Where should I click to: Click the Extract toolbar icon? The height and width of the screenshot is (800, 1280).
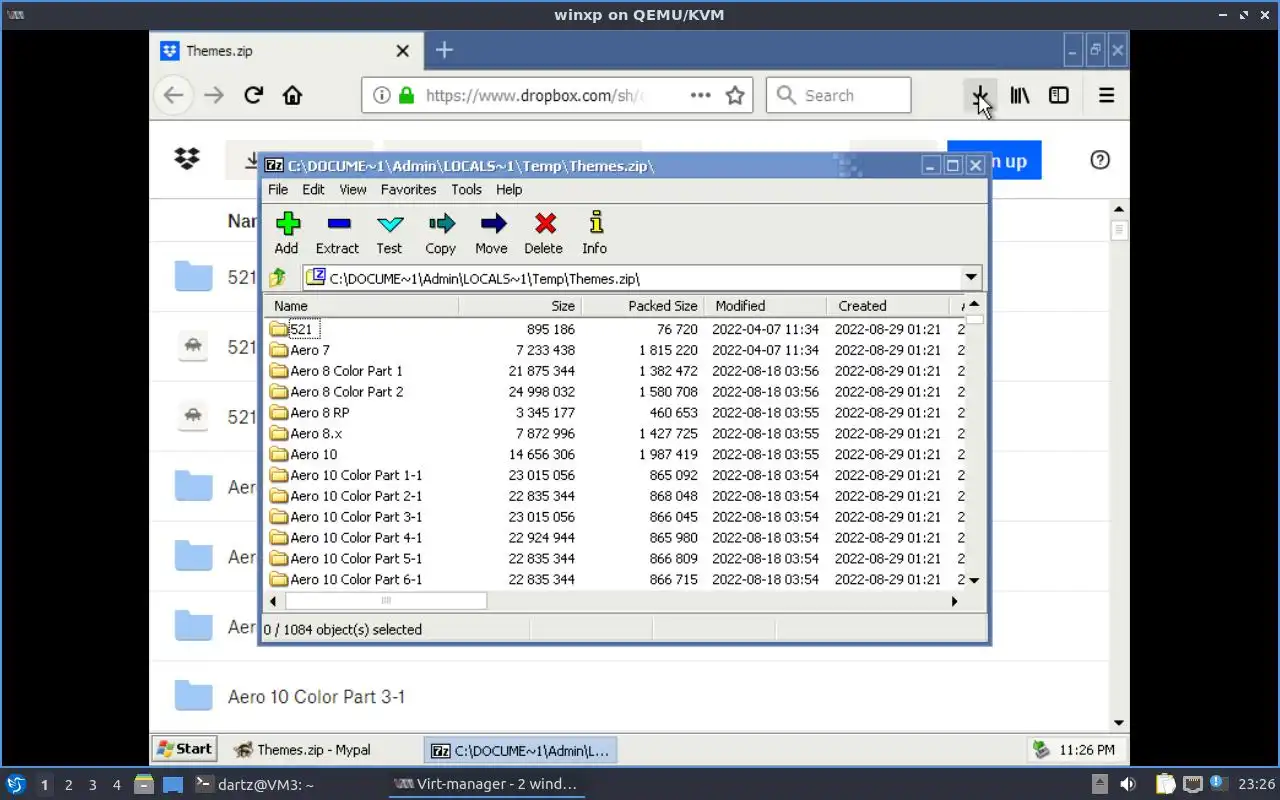[338, 233]
